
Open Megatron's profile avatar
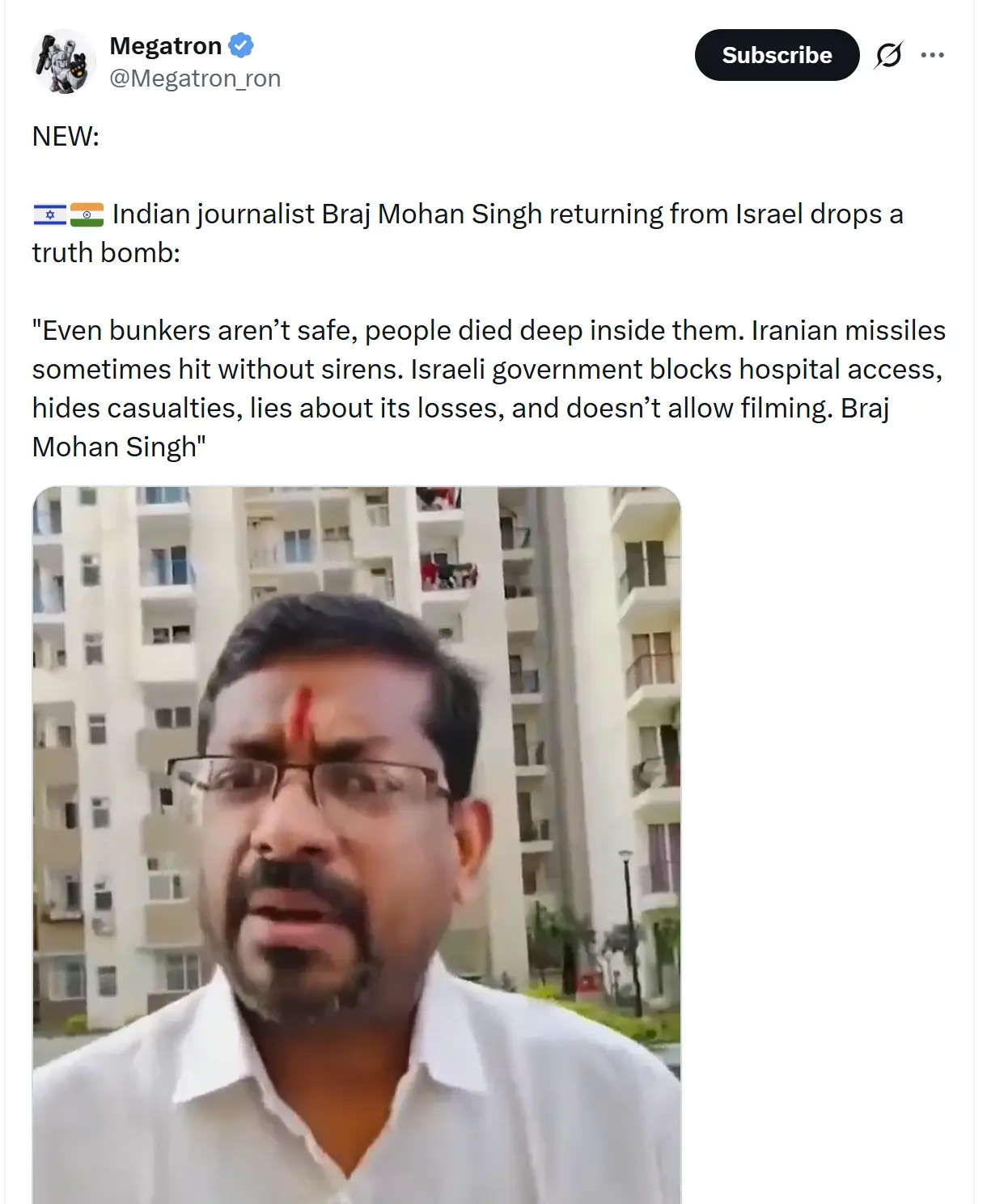pyautogui.click(x=64, y=61)
